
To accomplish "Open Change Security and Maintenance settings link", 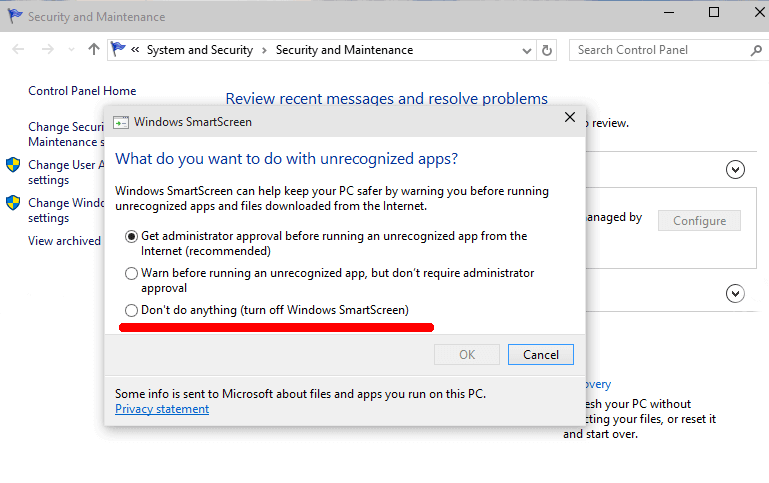I will point(66,134).
